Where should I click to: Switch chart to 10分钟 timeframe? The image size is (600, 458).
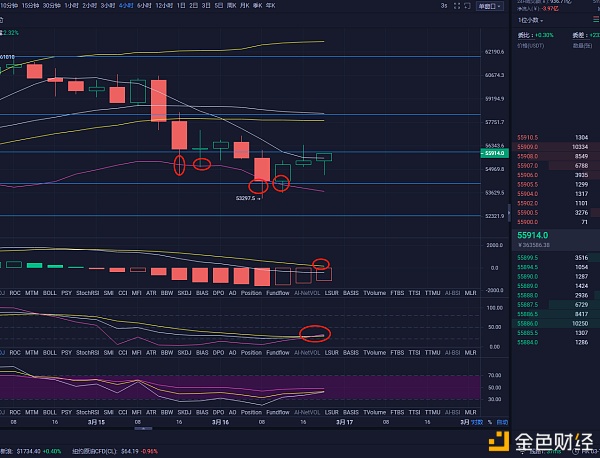click(9, 6)
